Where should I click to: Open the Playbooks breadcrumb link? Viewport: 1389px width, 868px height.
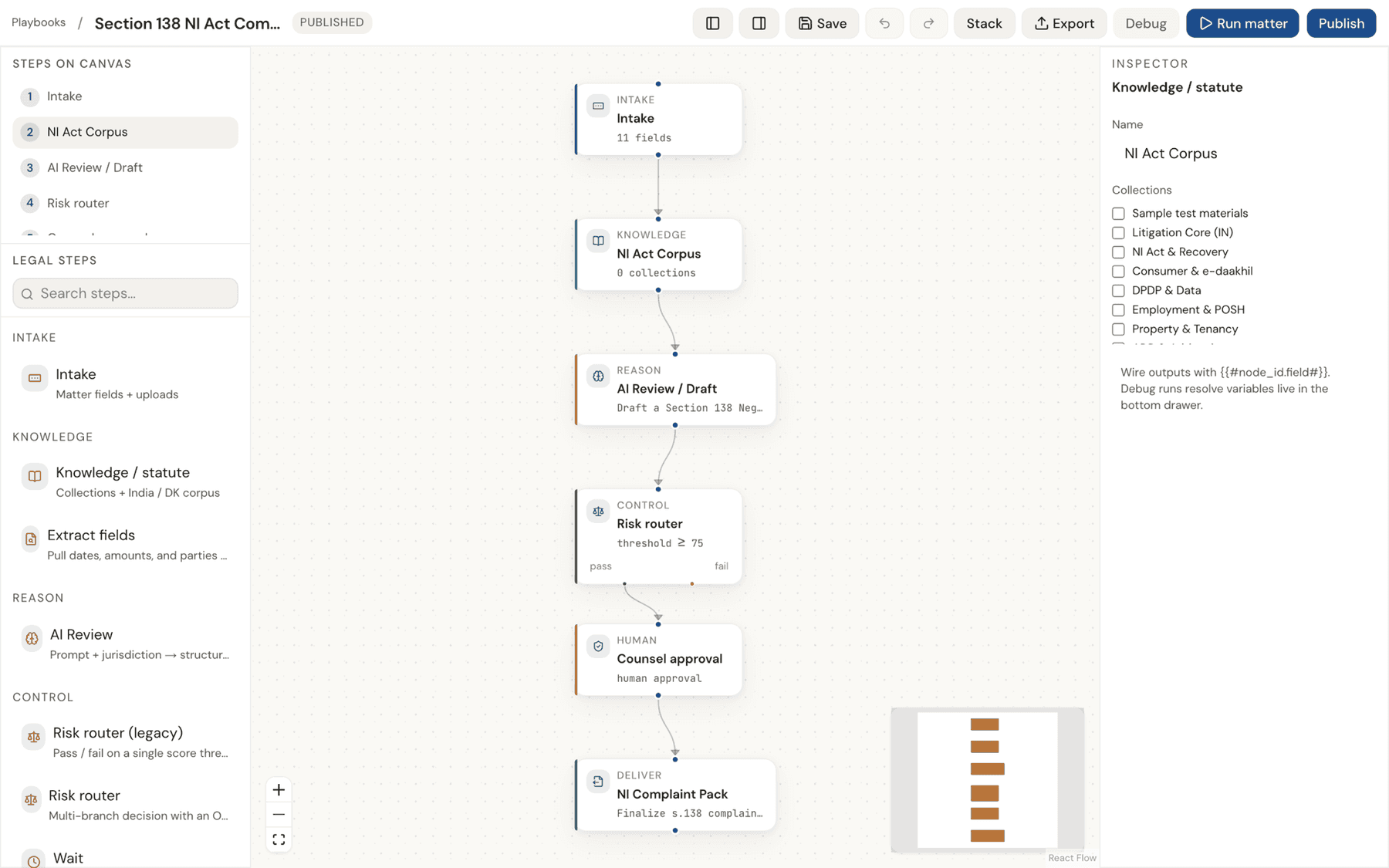pos(39,22)
